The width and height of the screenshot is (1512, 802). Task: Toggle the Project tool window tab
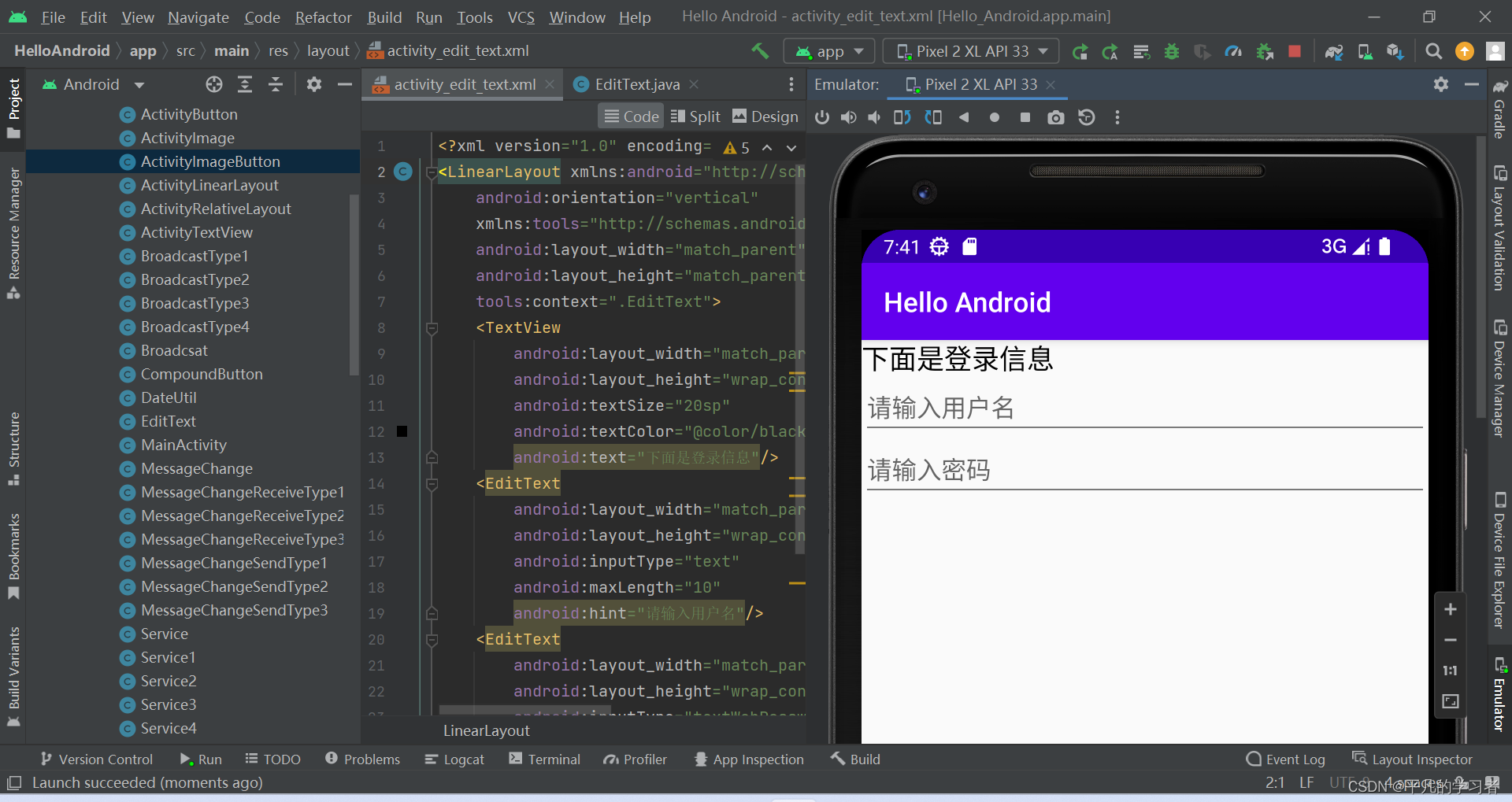tap(13, 108)
